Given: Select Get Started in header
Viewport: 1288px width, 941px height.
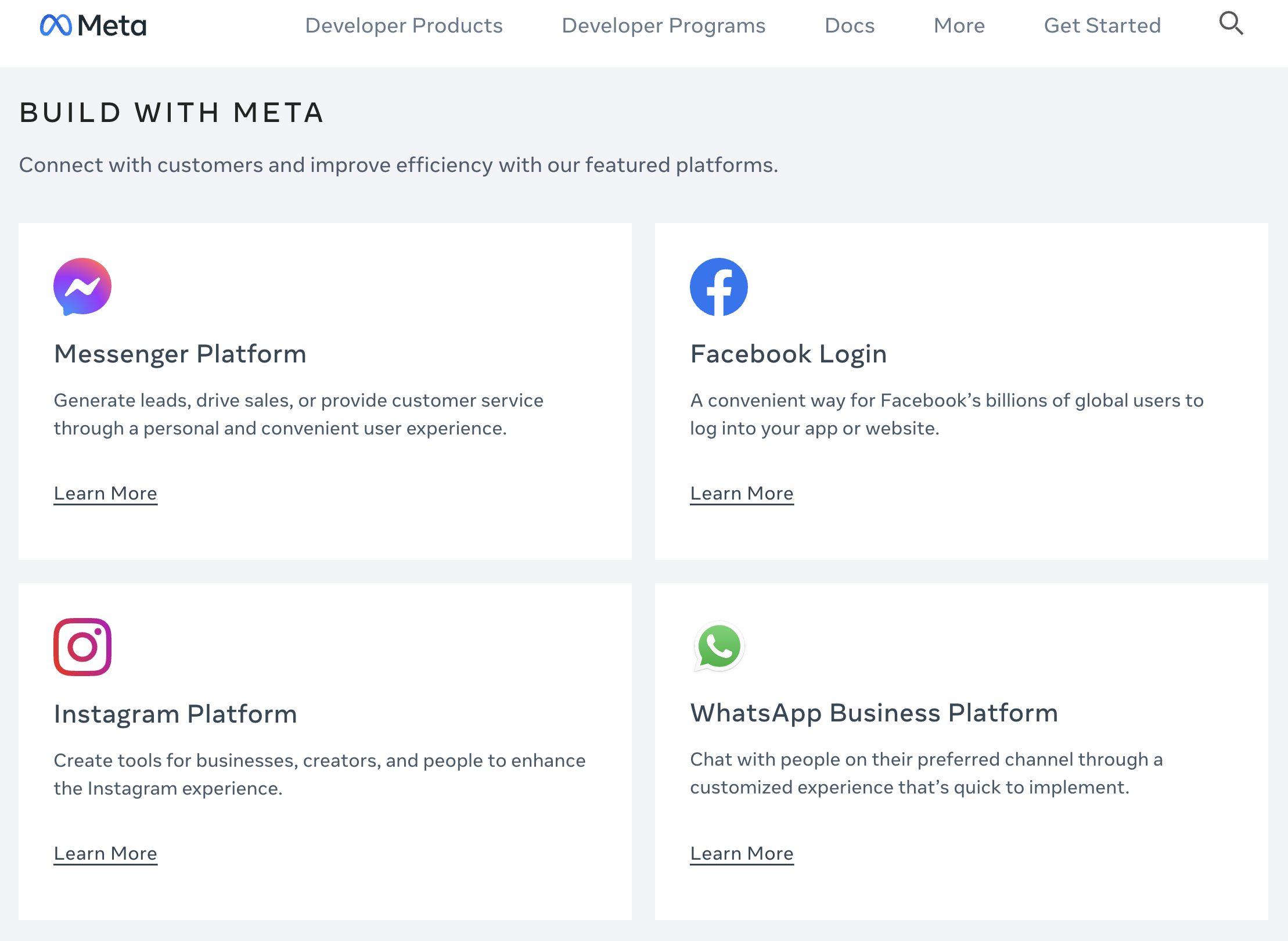Looking at the screenshot, I should pyautogui.click(x=1102, y=26).
